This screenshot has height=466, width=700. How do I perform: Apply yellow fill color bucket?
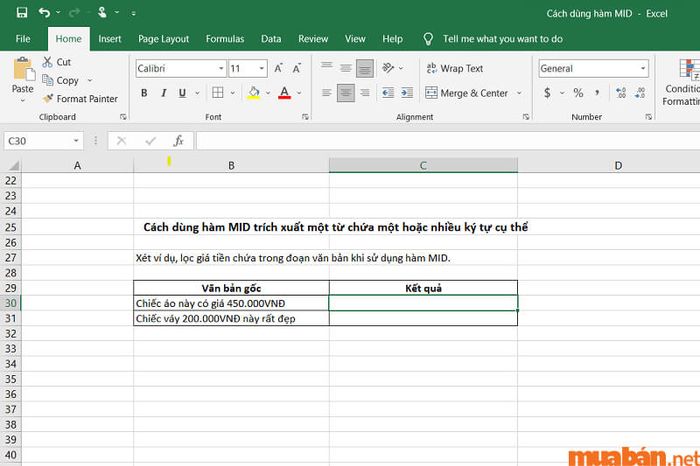(x=254, y=93)
